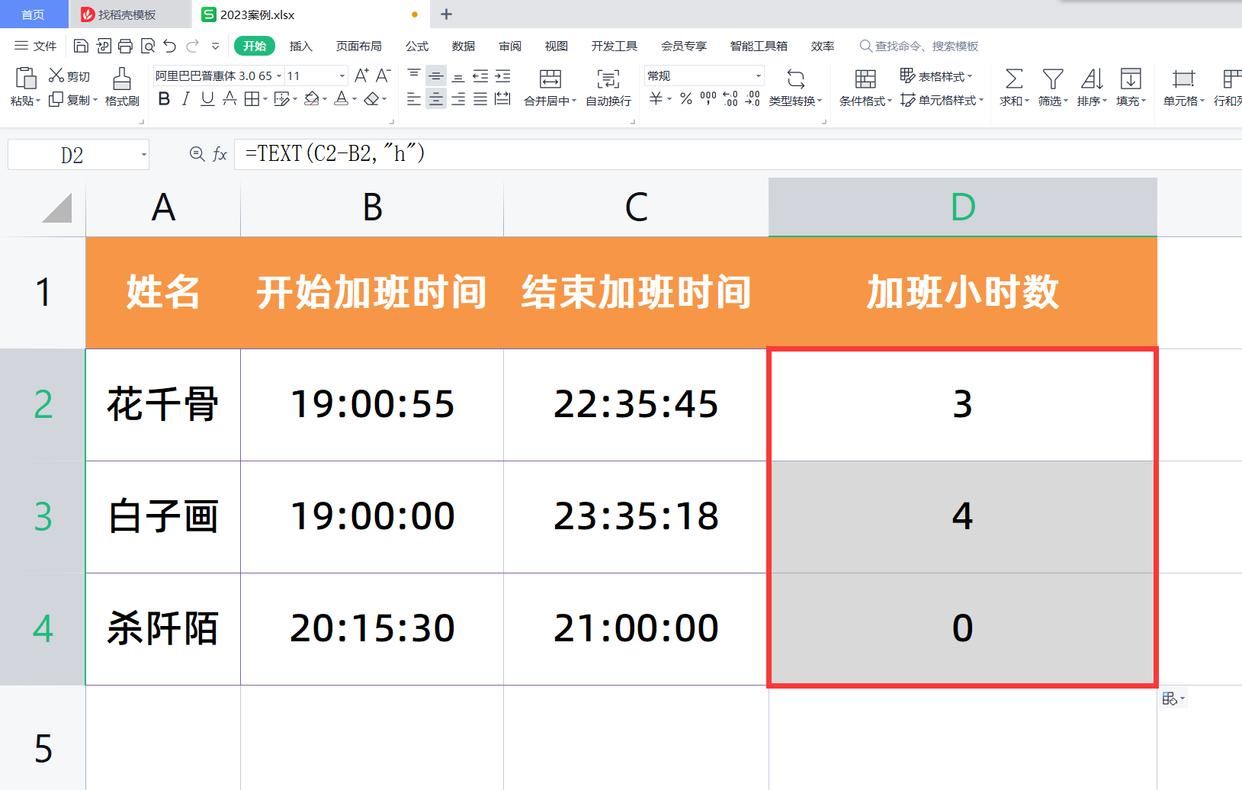Apply justify alignment to text
This screenshot has height=790, width=1242.
(x=480, y=98)
